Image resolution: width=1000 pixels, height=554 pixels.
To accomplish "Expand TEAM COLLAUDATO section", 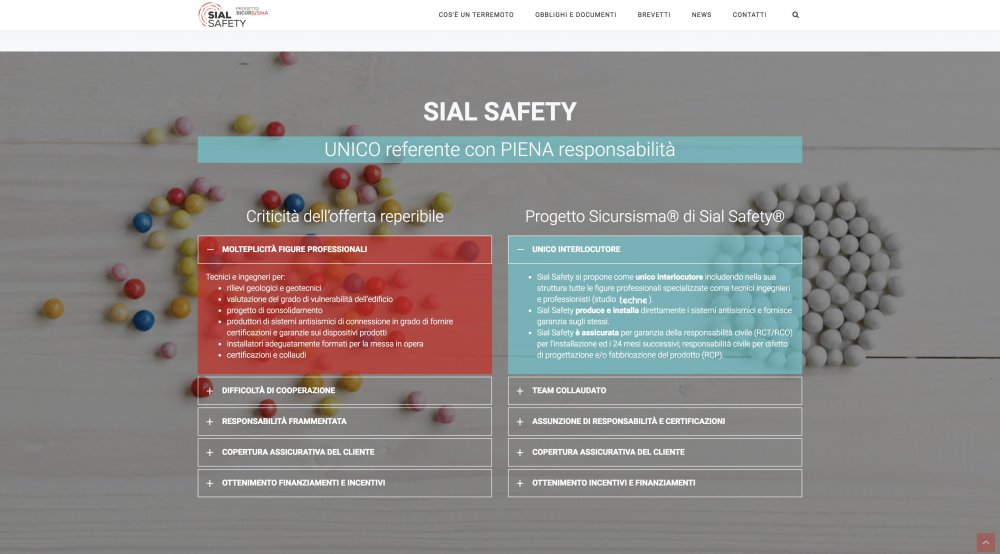I will pos(655,390).
